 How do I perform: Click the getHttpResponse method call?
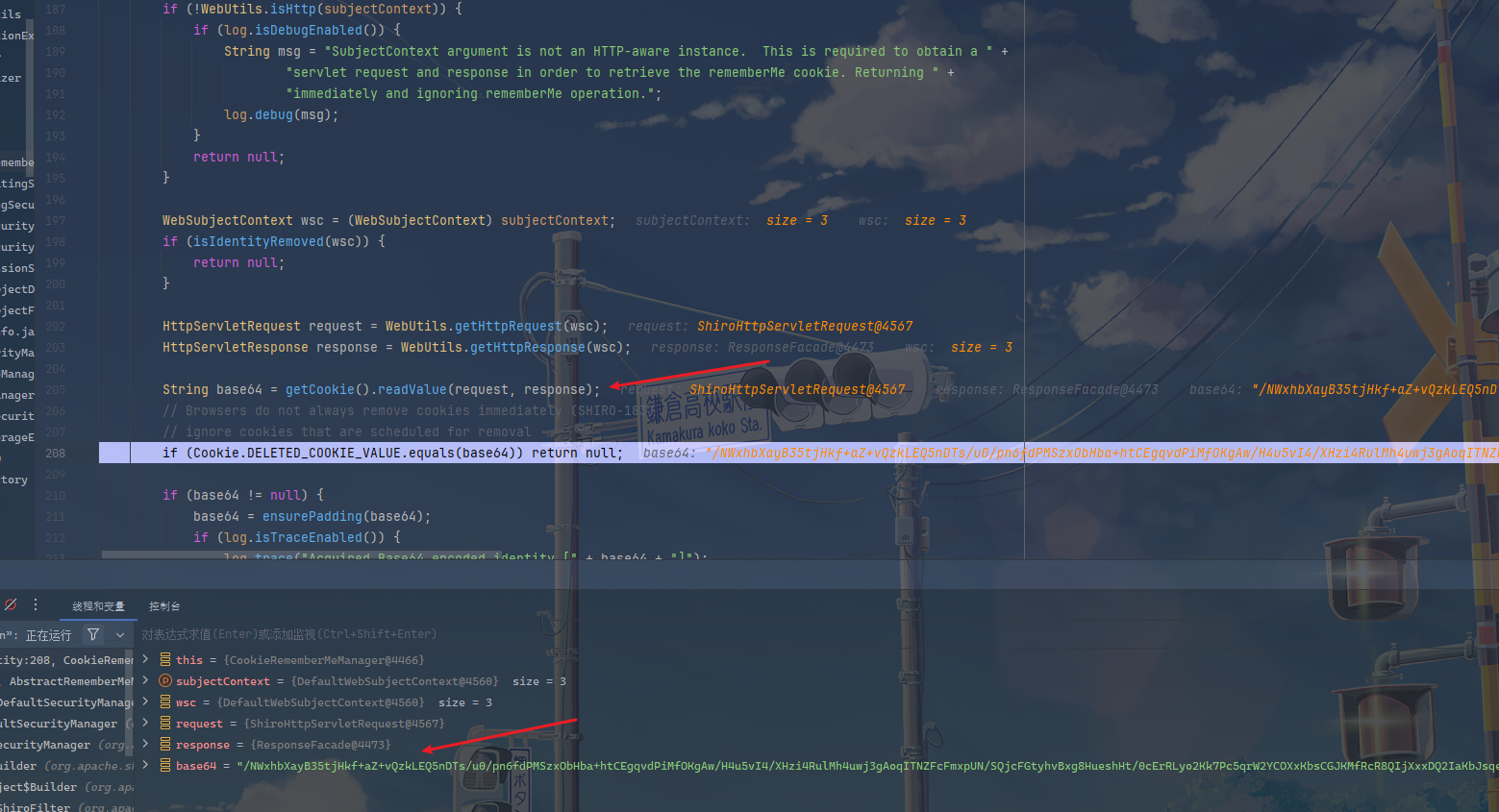click(527, 347)
